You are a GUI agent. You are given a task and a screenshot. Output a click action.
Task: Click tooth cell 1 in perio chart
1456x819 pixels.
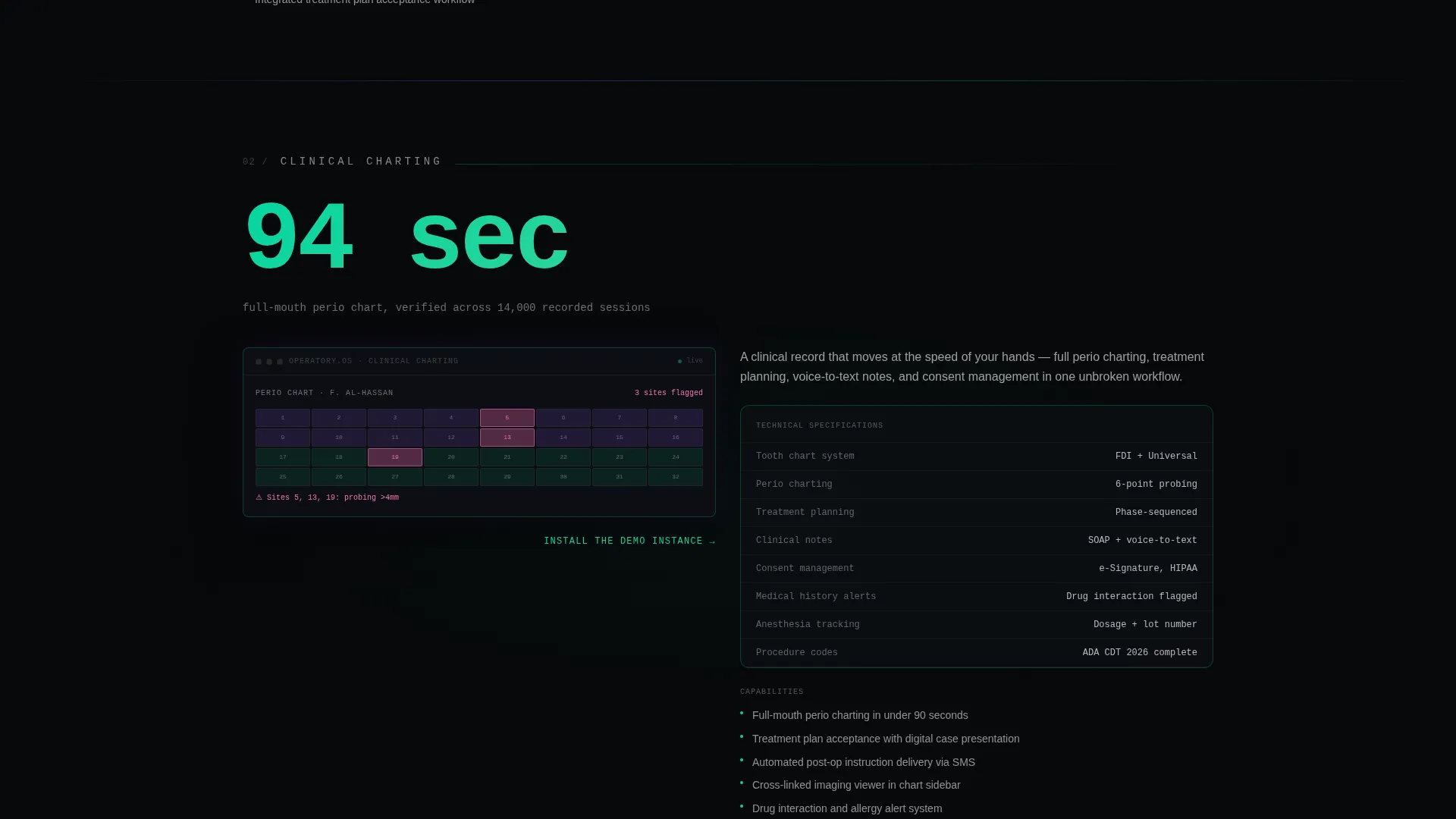pos(283,418)
